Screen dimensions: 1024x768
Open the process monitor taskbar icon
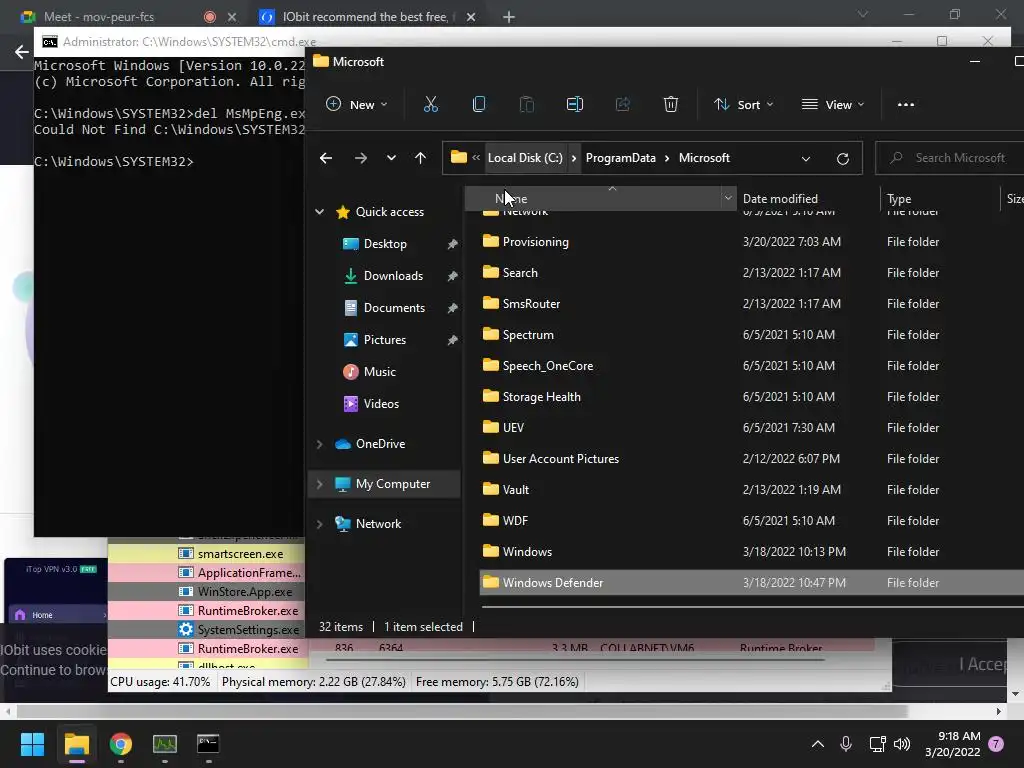[x=165, y=744]
